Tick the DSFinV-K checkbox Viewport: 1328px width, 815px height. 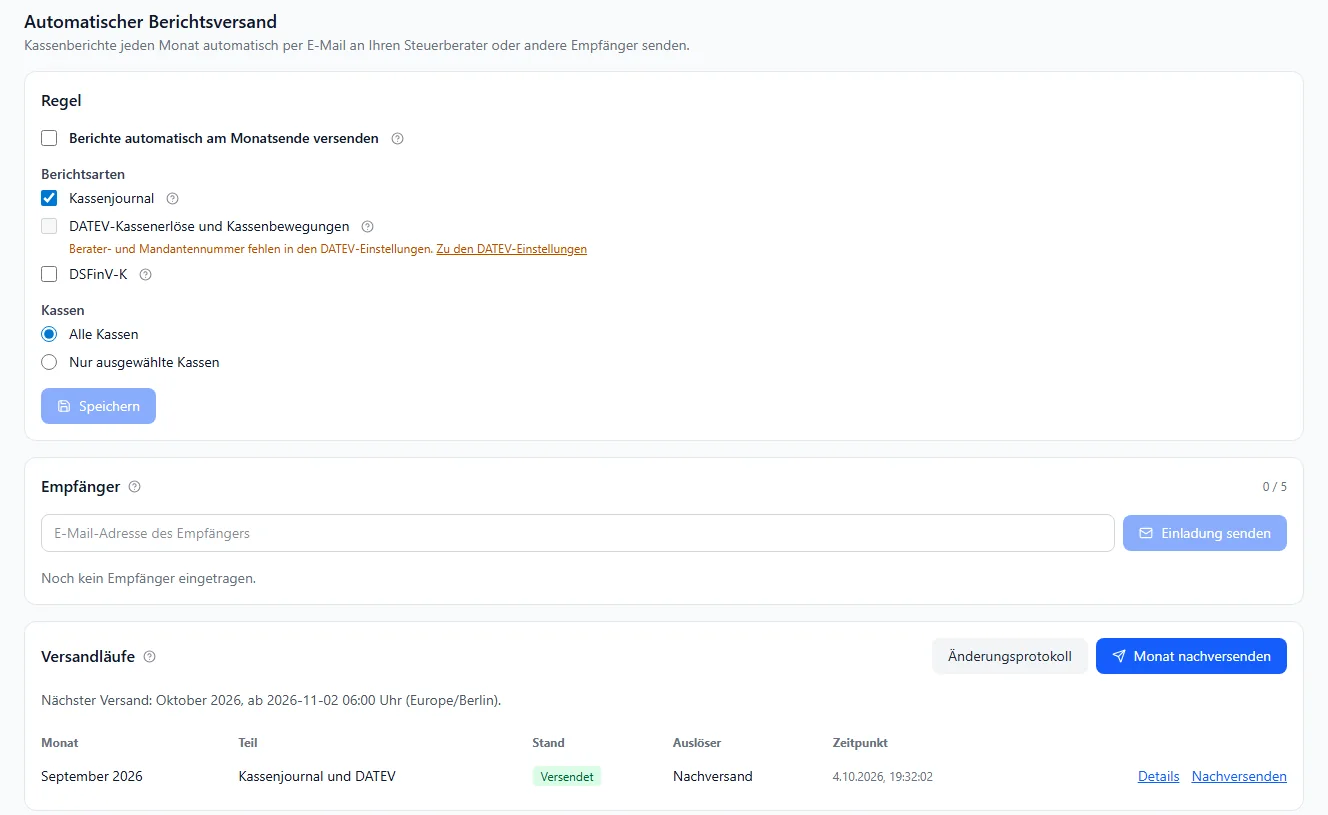pos(49,275)
